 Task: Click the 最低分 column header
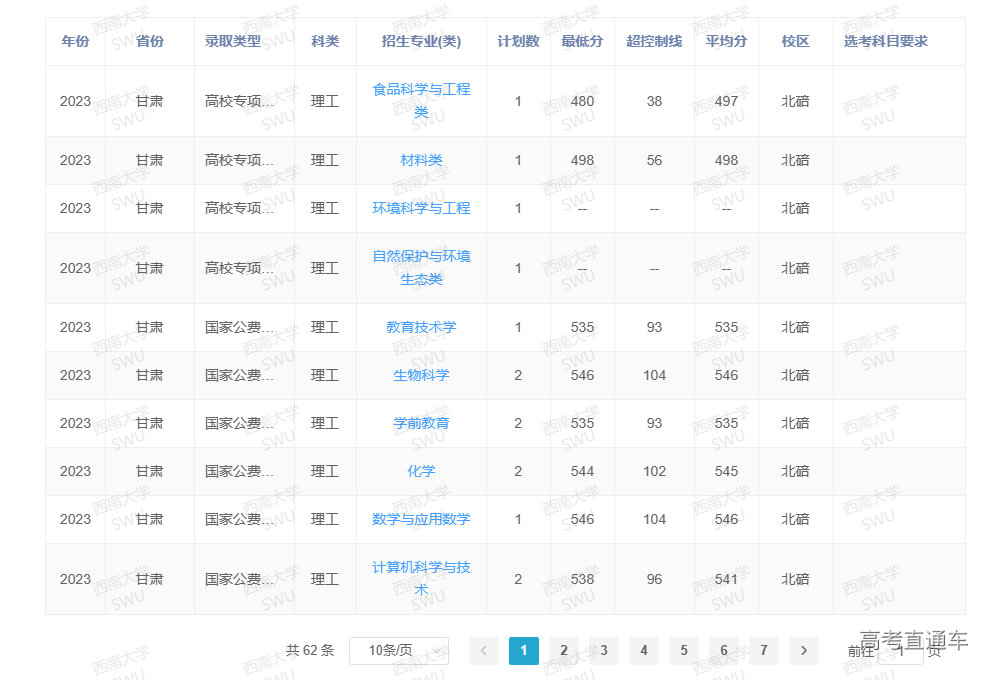pos(582,41)
